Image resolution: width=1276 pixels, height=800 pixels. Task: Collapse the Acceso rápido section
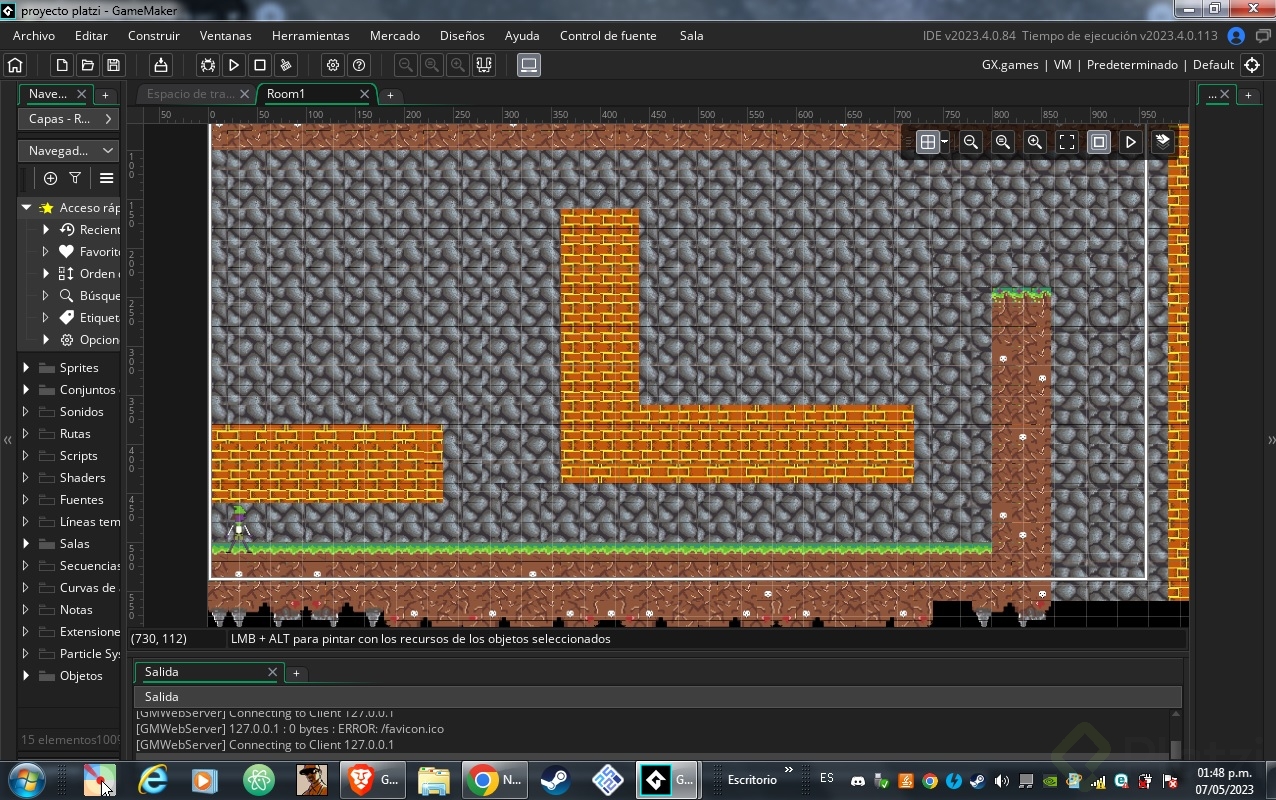pyautogui.click(x=26, y=207)
